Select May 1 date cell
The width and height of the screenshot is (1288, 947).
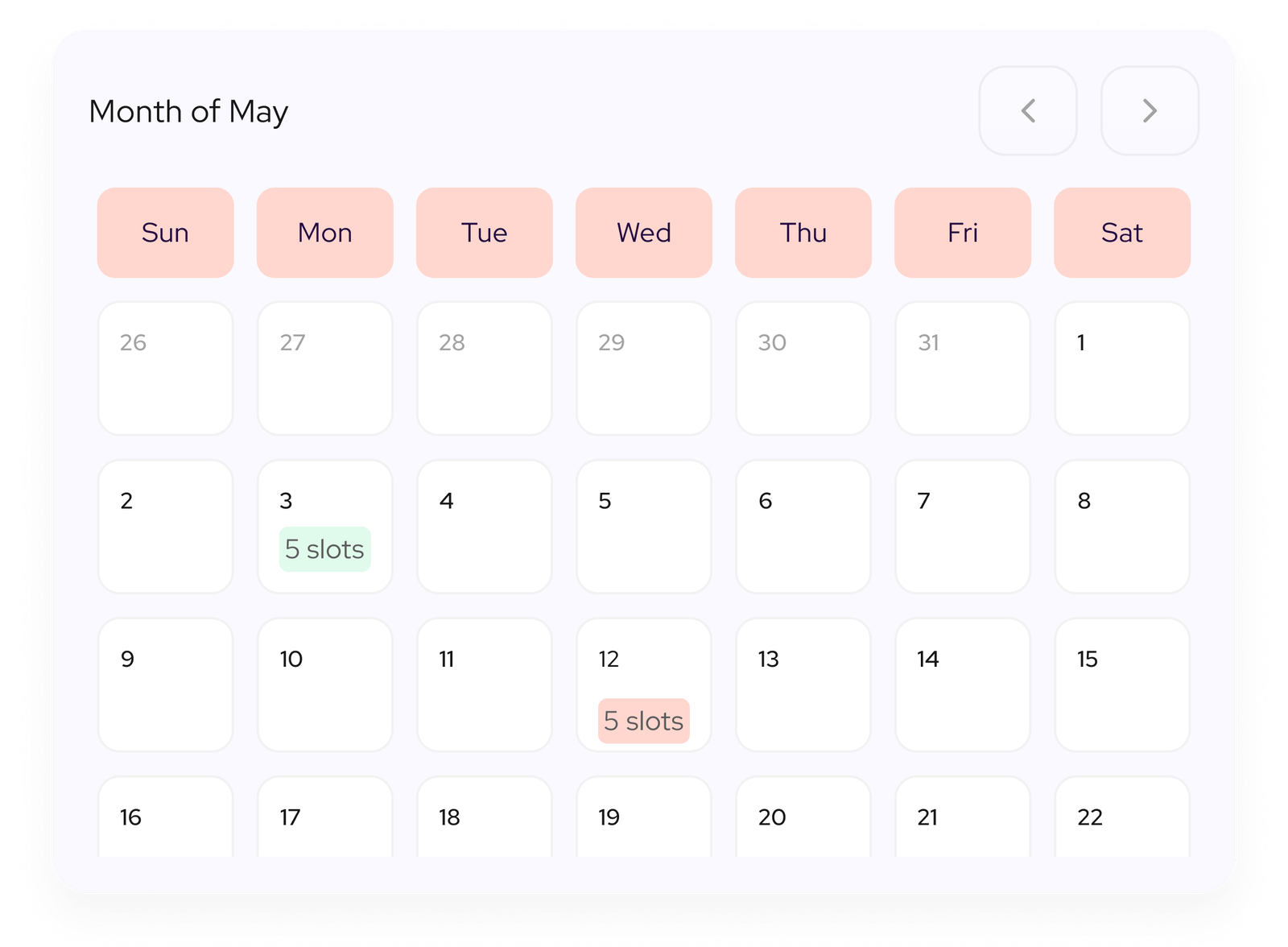pos(1121,369)
